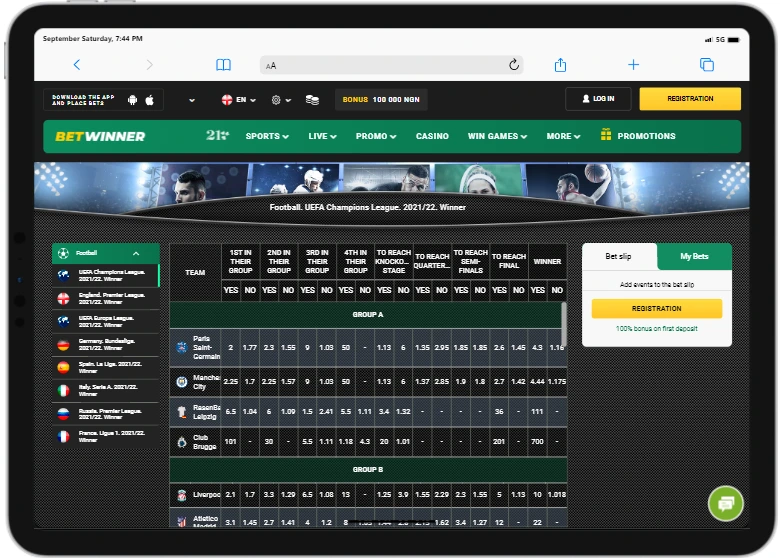Go back with Safari back arrow

click(77, 65)
